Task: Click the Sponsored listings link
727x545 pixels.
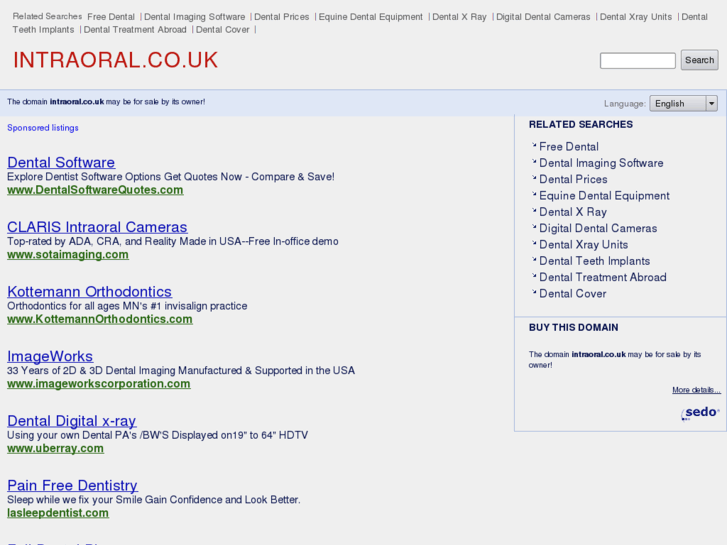Action: click(x=43, y=128)
